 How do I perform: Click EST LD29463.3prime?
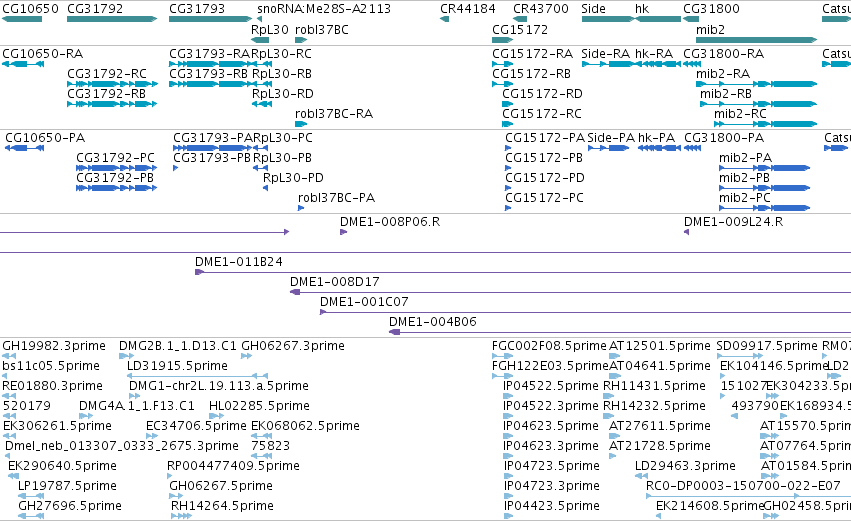pyautogui.click(x=685, y=467)
